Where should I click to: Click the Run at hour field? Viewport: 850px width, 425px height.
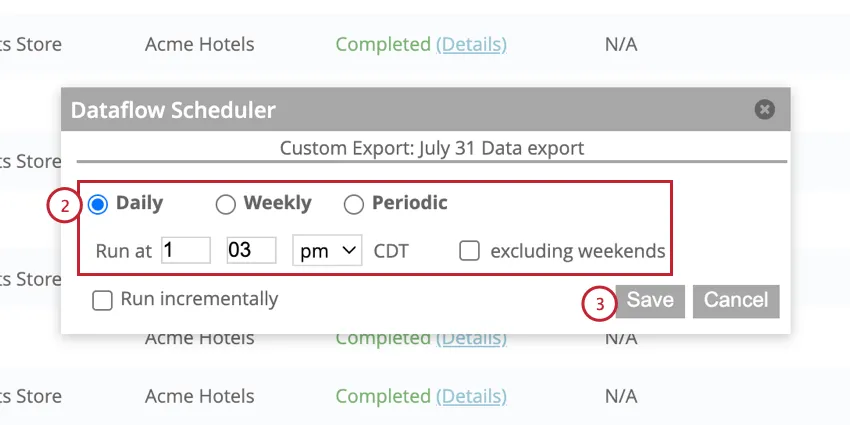tap(185, 250)
